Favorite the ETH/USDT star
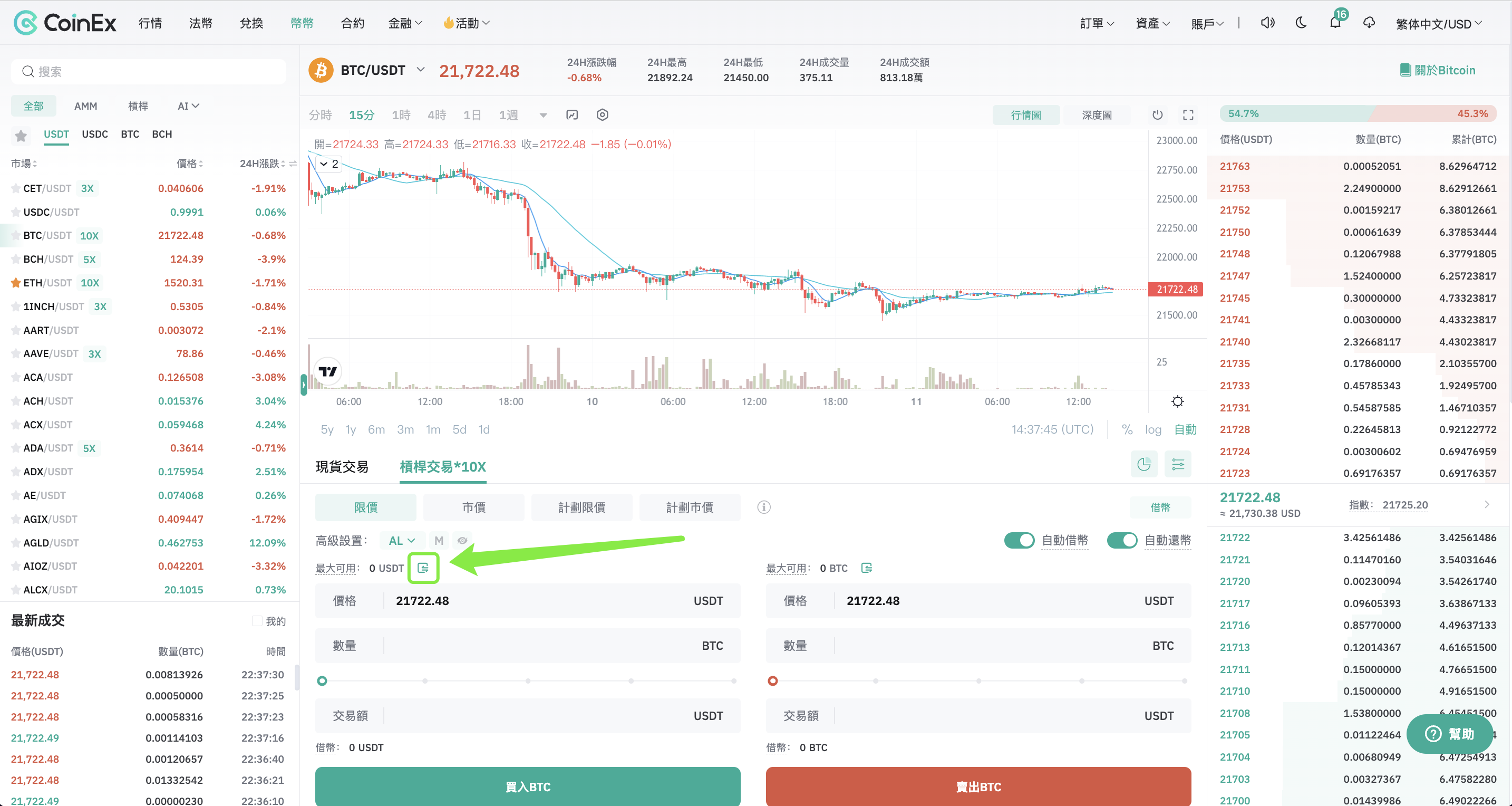 pyautogui.click(x=16, y=283)
